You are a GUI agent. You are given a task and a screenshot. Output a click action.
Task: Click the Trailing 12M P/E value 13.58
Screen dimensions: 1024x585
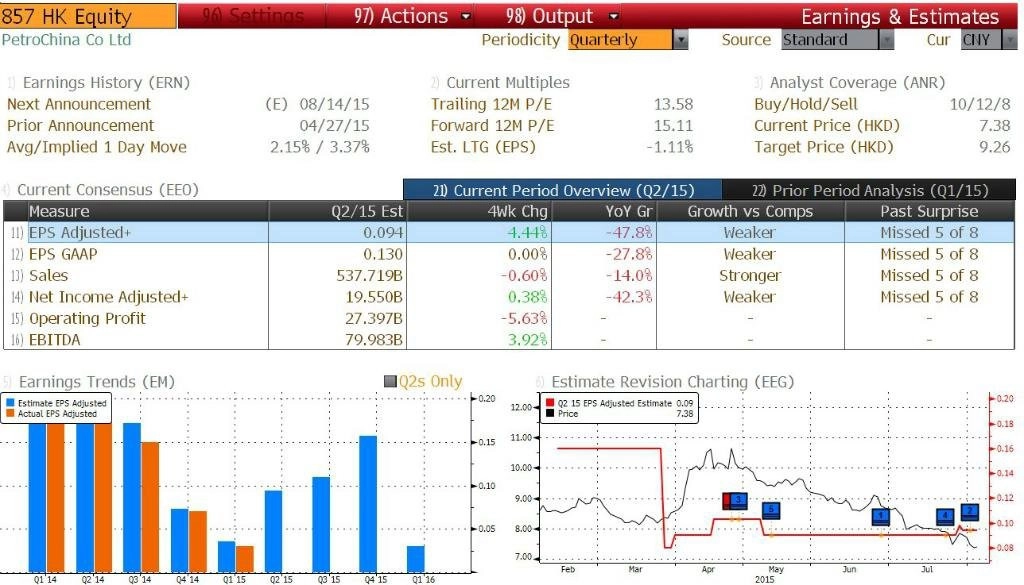(x=673, y=104)
